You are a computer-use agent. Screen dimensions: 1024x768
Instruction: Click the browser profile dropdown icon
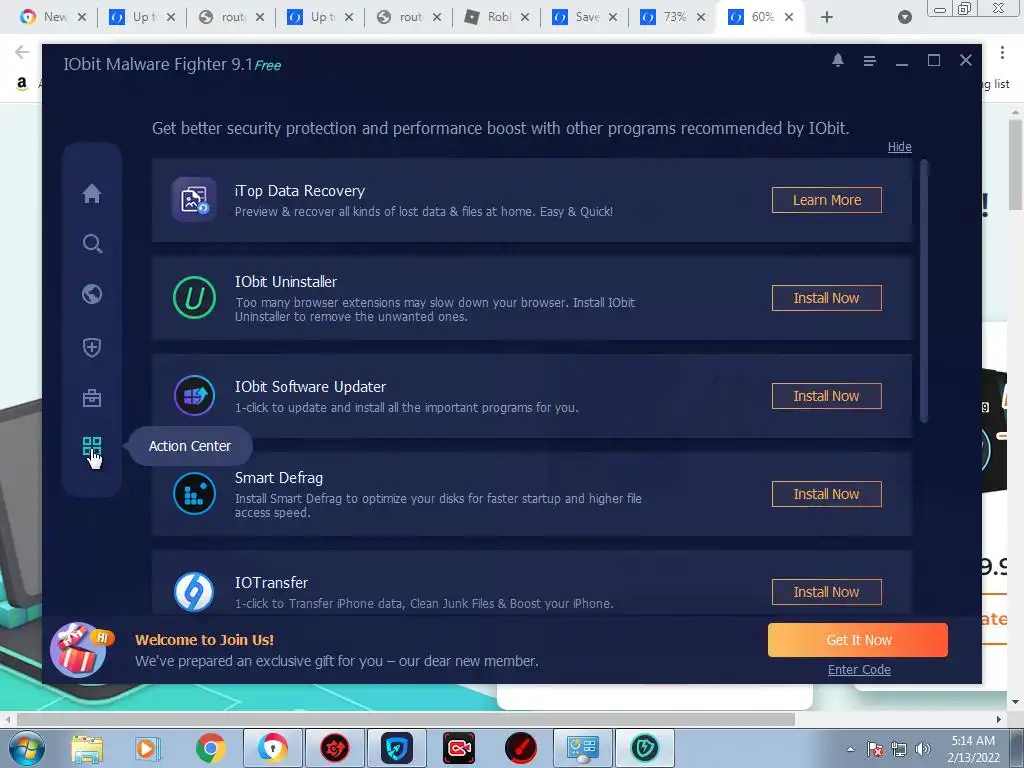[x=904, y=17]
